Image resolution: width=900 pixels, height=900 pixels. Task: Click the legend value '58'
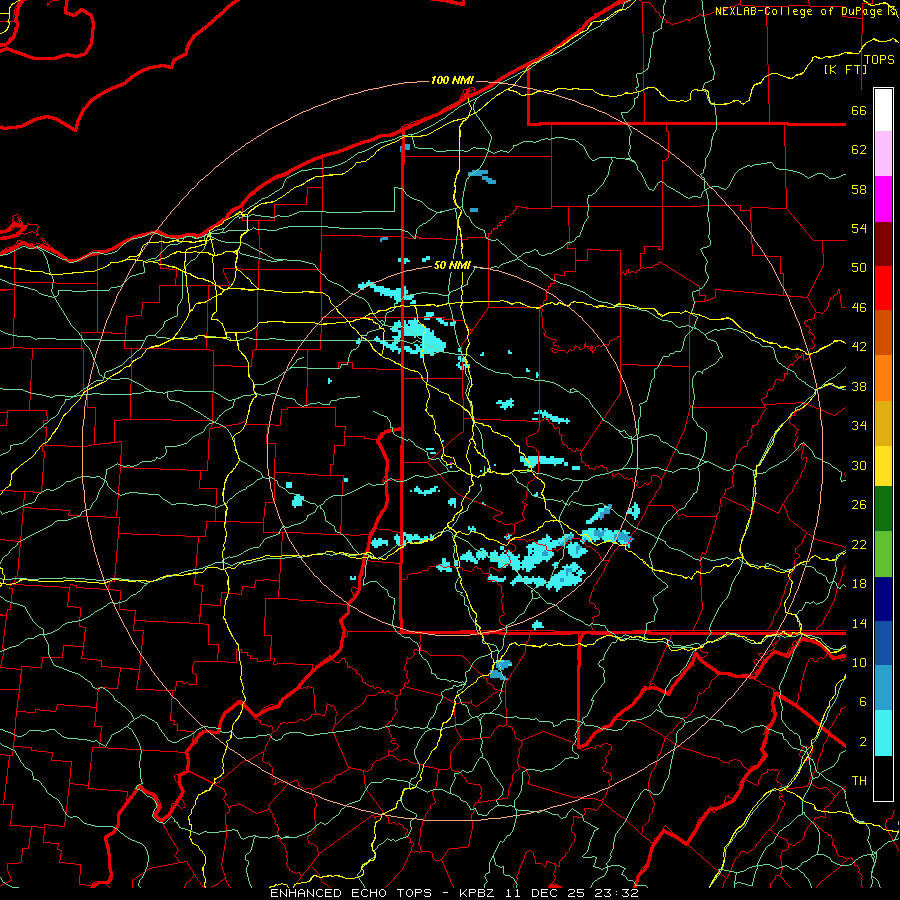click(859, 189)
